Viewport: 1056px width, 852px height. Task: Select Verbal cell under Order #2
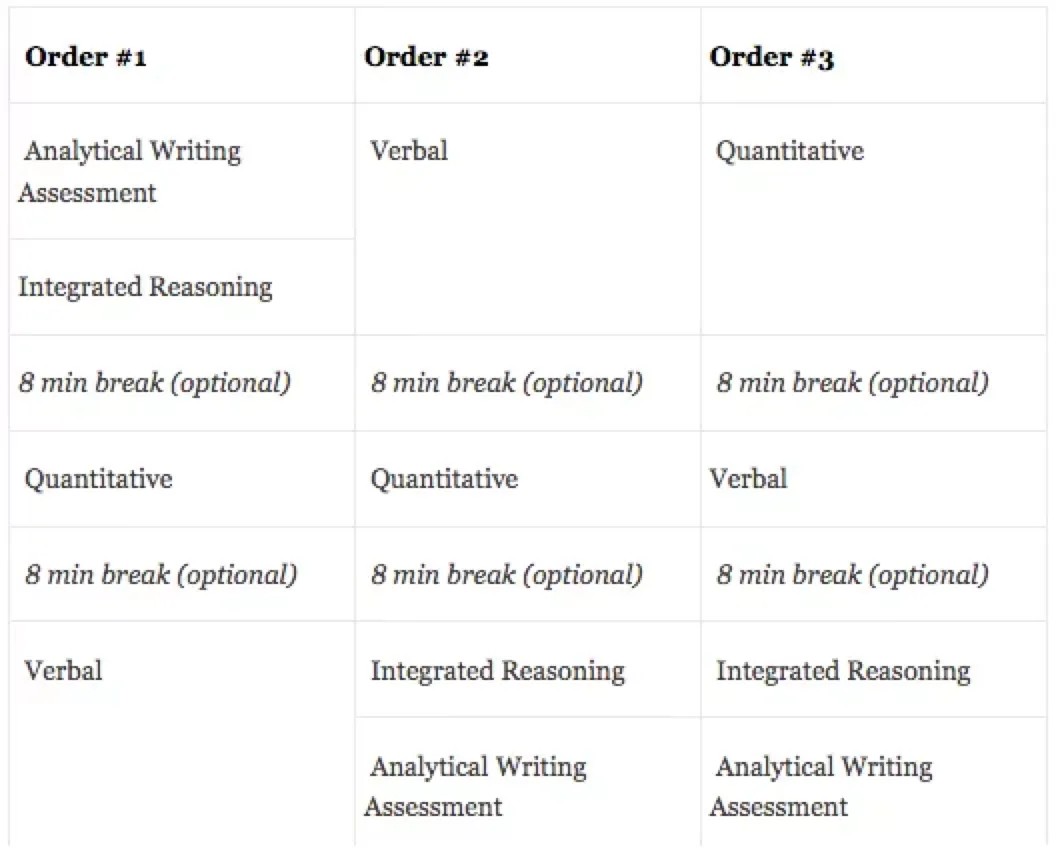(x=409, y=151)
